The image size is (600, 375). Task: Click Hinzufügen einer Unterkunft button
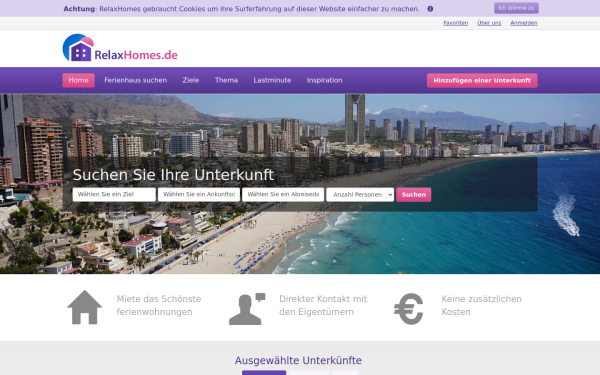coord(482,80)
